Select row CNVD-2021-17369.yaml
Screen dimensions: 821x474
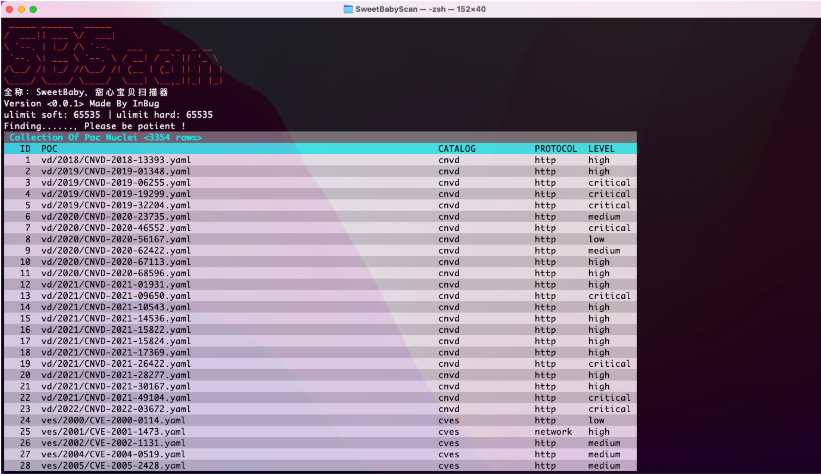coord(320,352)
